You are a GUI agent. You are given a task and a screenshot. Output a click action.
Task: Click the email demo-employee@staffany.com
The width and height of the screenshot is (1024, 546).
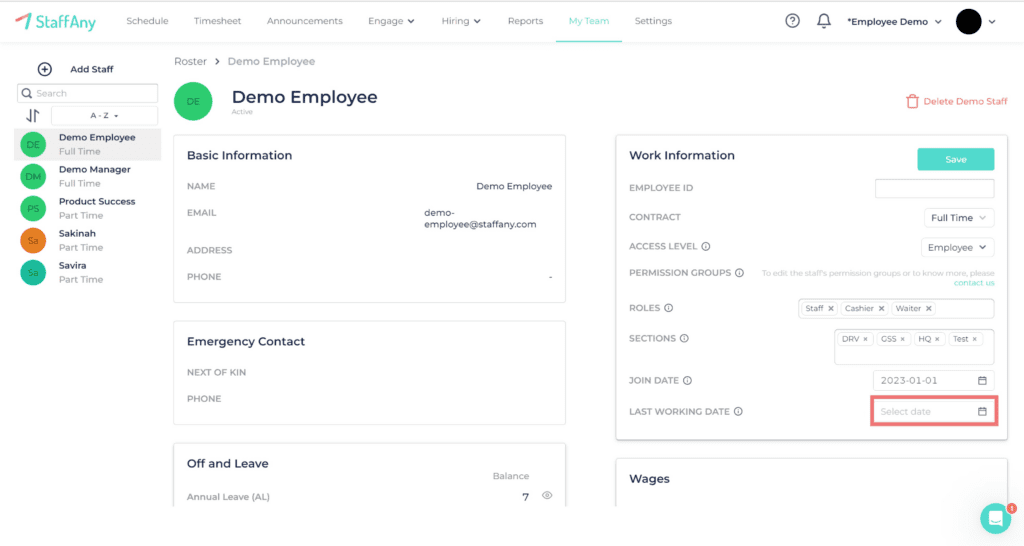coord(480,218)
